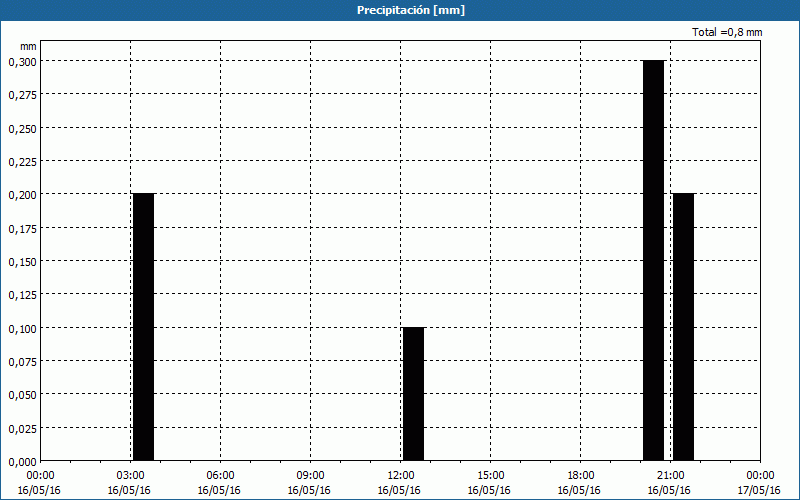Click the 03:00 time axis label
The height and width of the screenshot is (500, 800).
click(x=130, y=476)
